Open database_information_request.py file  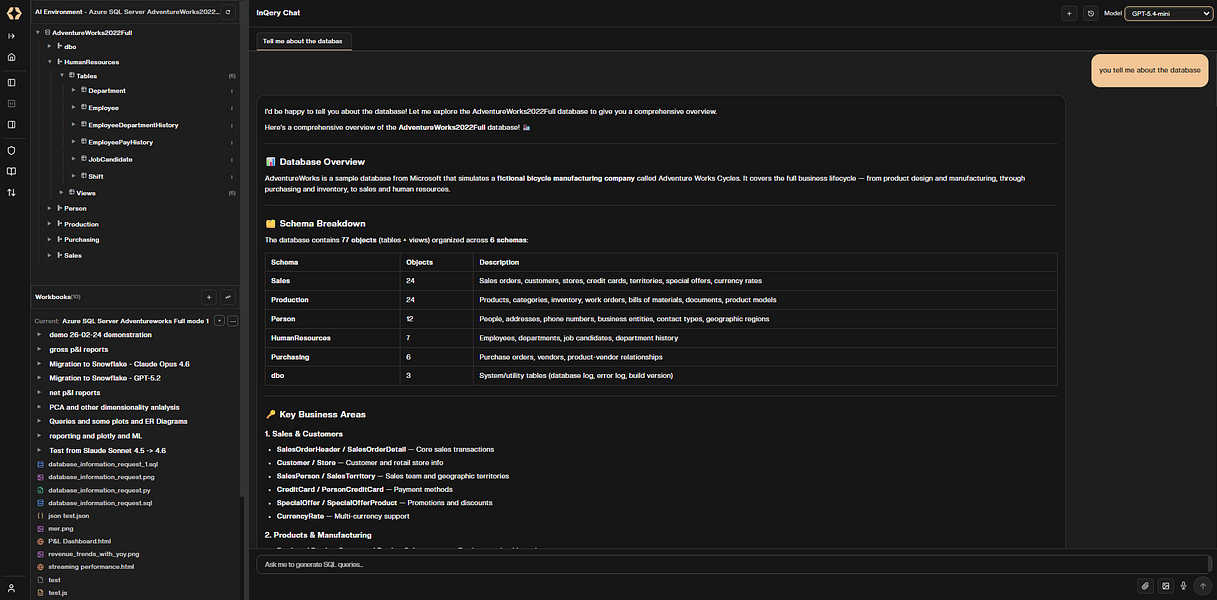pyautogui.click(x=99, y=490)
